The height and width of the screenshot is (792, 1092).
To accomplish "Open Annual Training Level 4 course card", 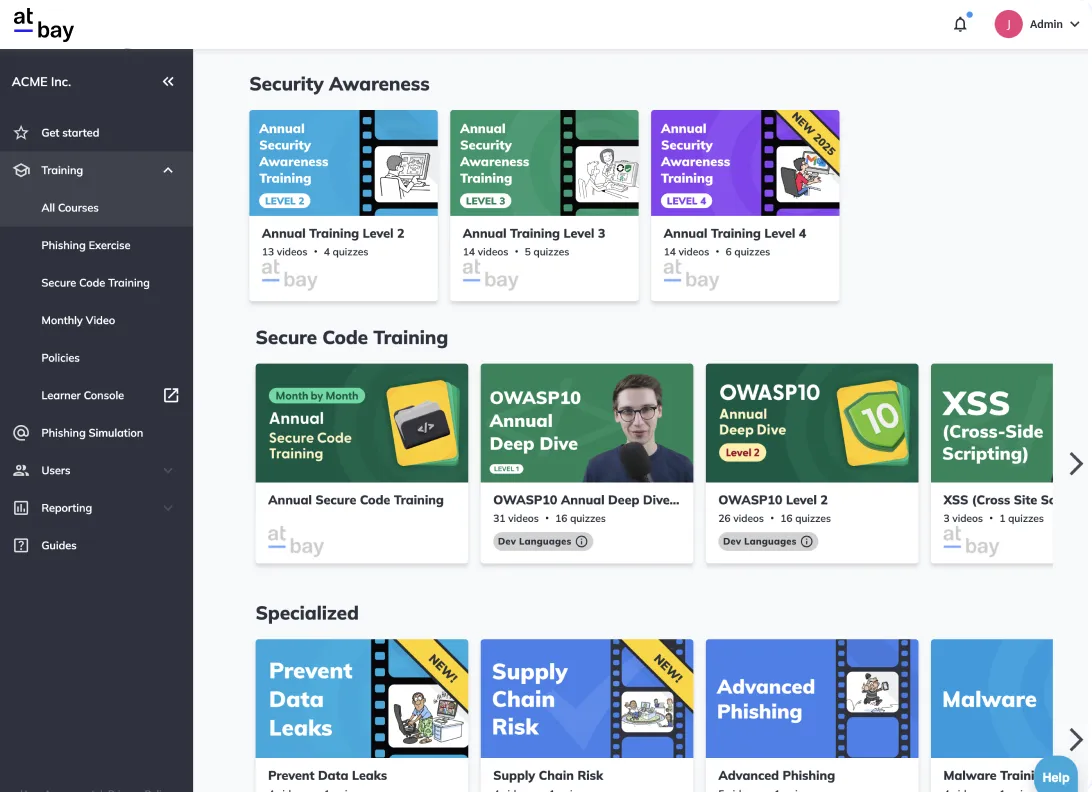I will pos(745,205).
